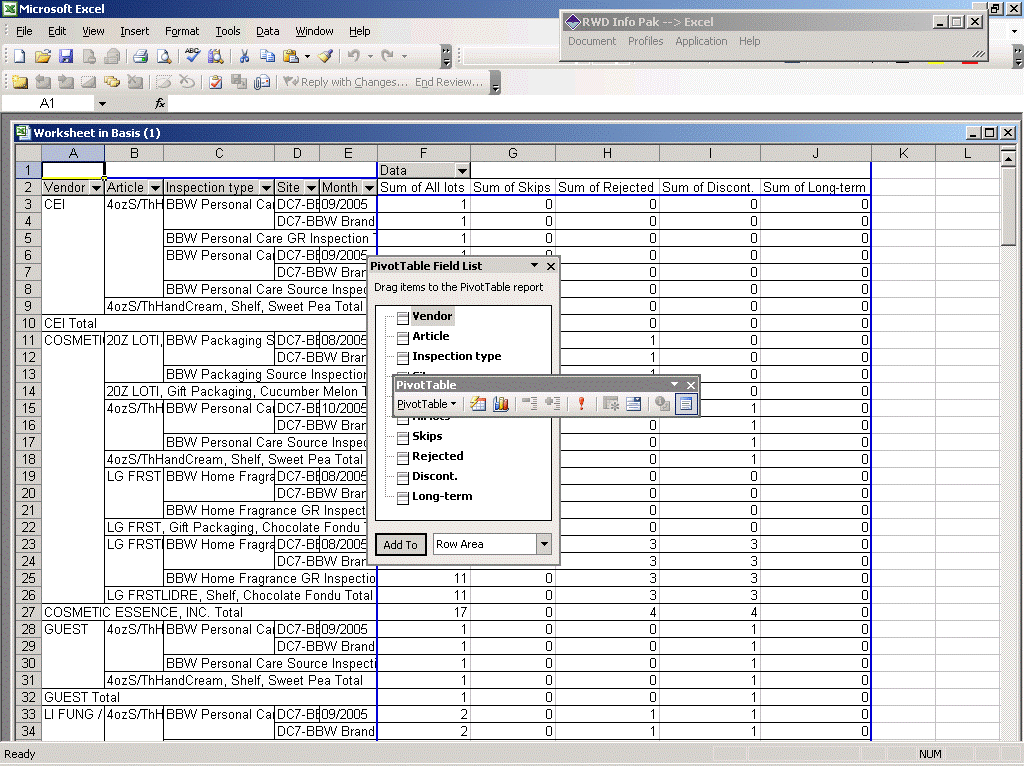This screenshot has height=766, width=1024.
Task: Open Field Settings icon in PivotTable toolbar
Action: [x=662, y=404]
